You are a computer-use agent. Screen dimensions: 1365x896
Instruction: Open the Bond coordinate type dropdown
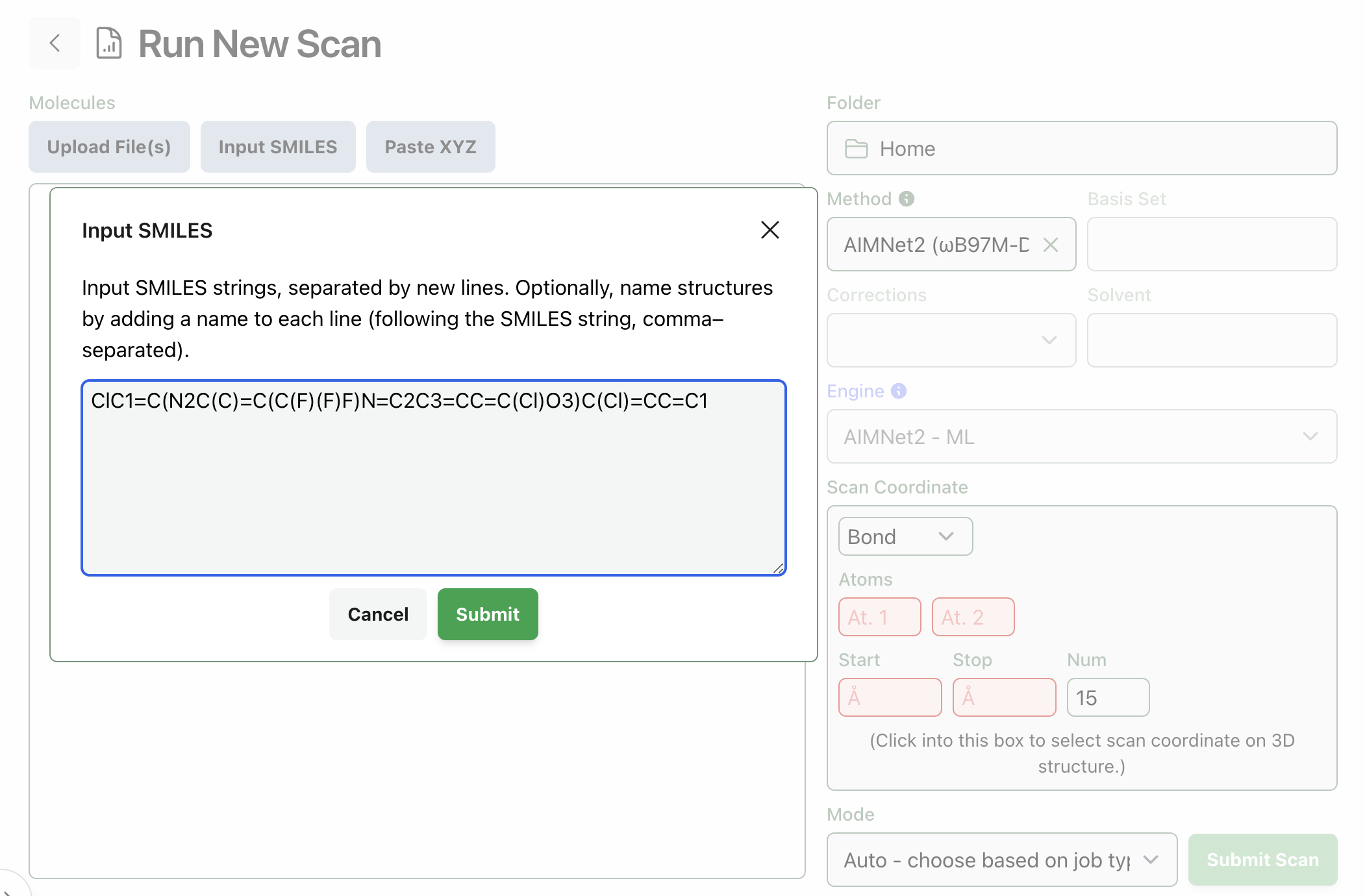905,536
